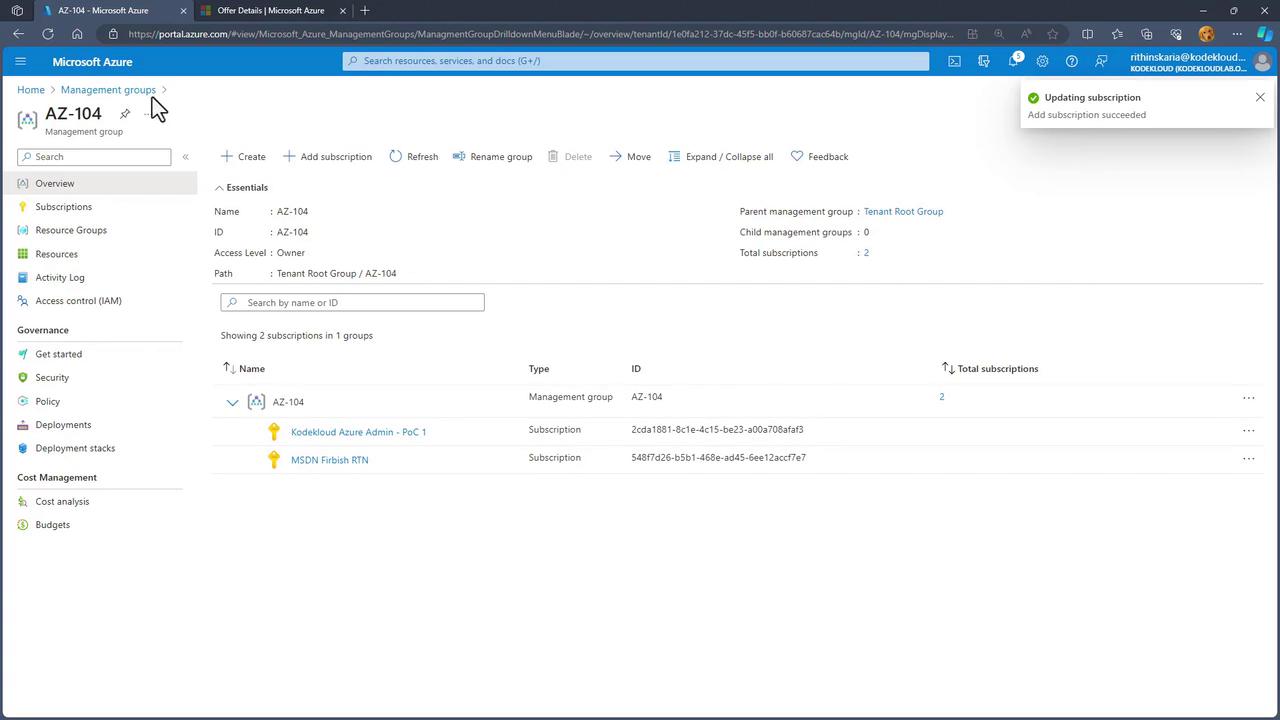Click the help question mark icon

coord(1071,61)
